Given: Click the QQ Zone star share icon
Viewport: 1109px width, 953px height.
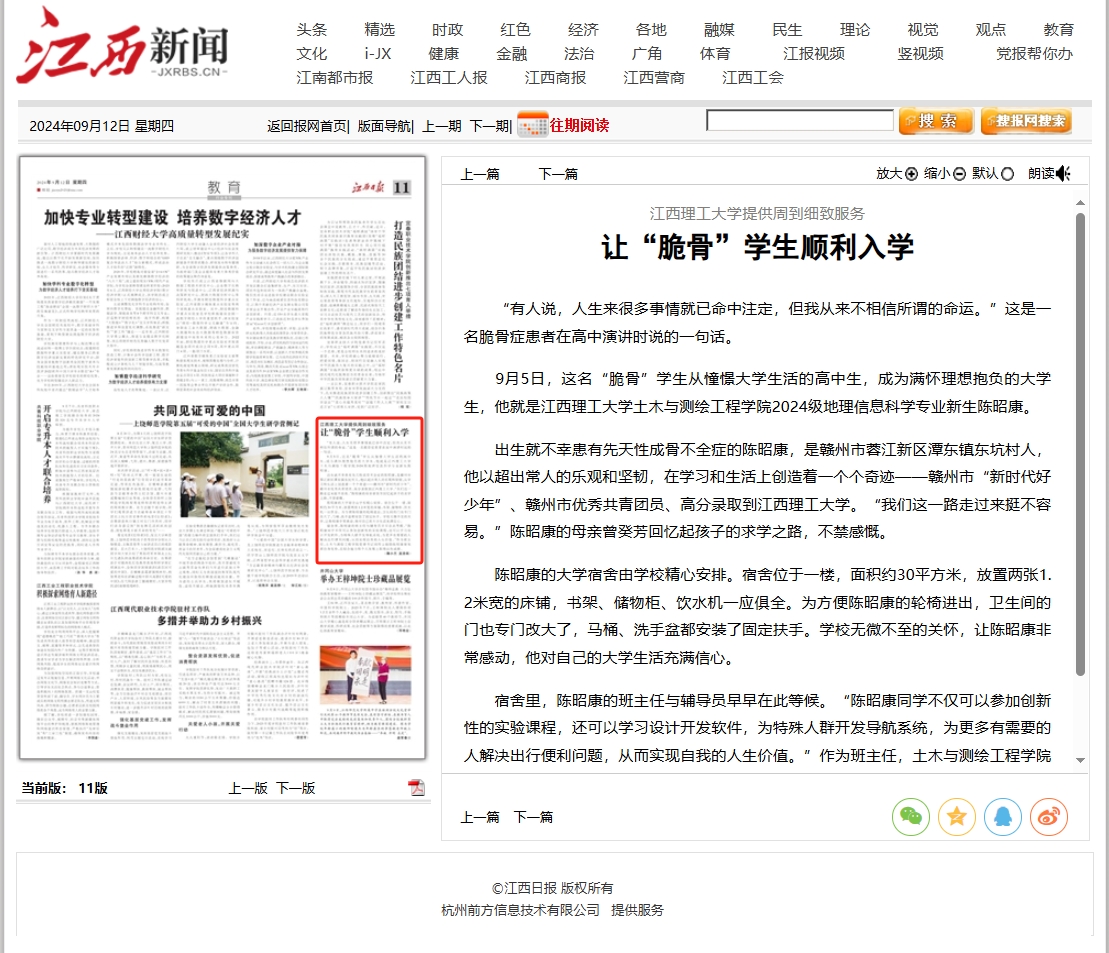Looking at the screenshot, I should (x=956, y=817).
